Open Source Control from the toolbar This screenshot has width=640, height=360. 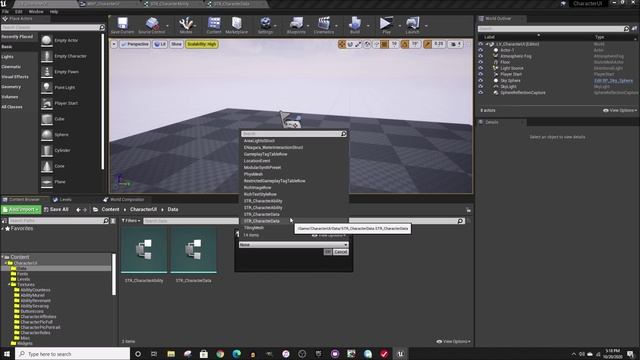pyautogui.click(x=152, y=25)
